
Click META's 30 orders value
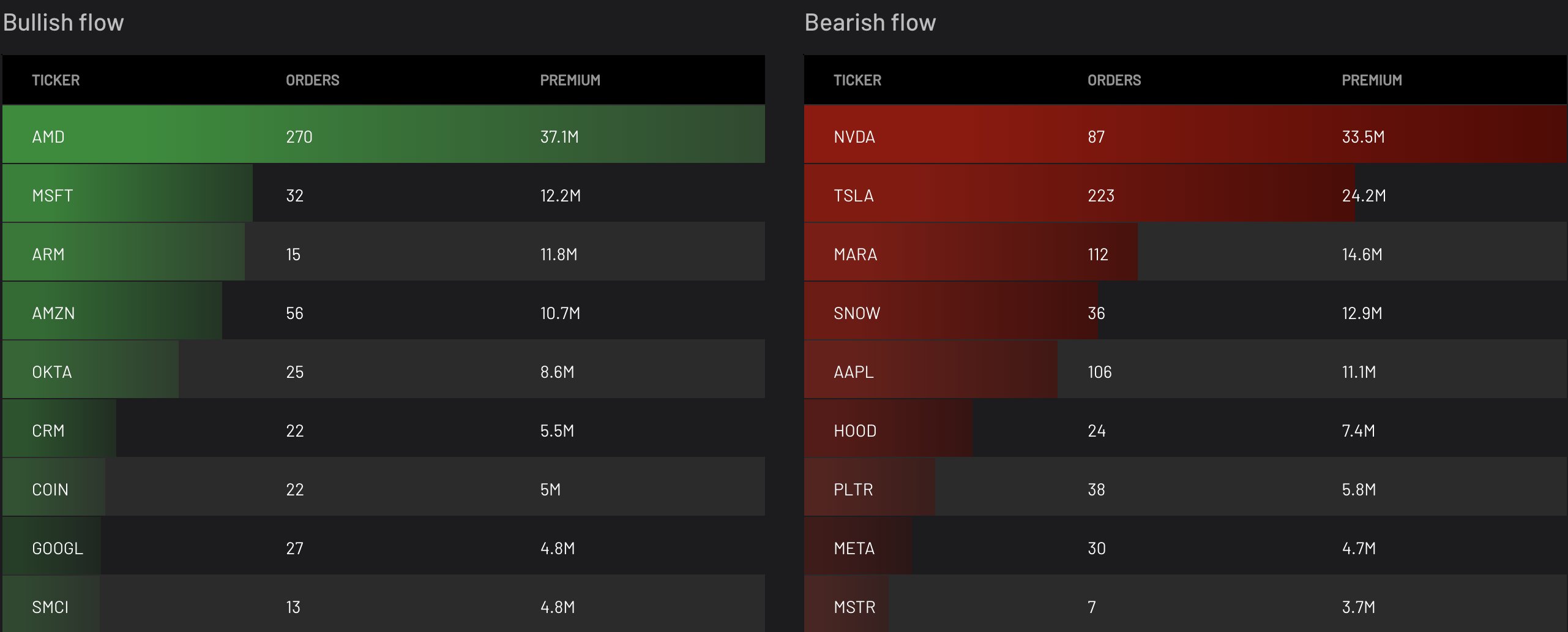(1097, 548)
